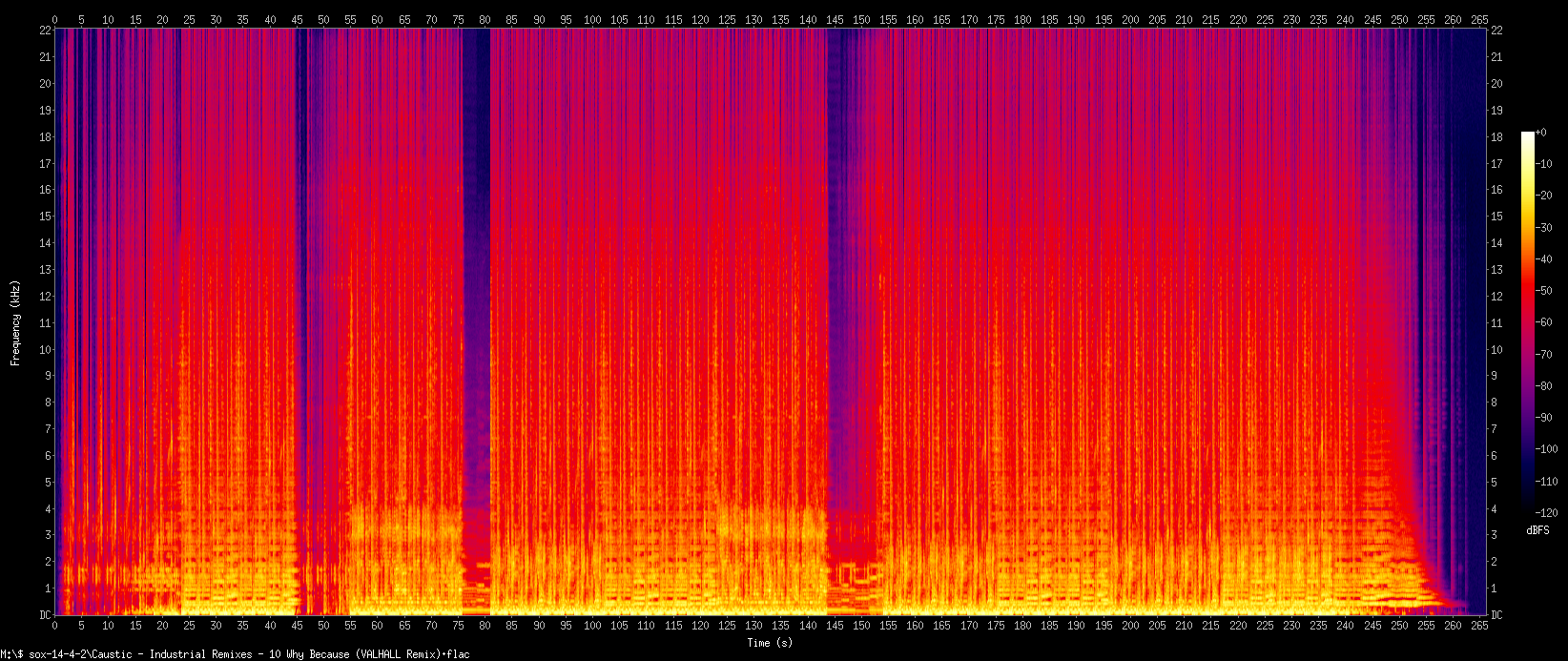Click the "Time (s)" axis label
This screenshot has width=1568, height=661.
[770, 643]
